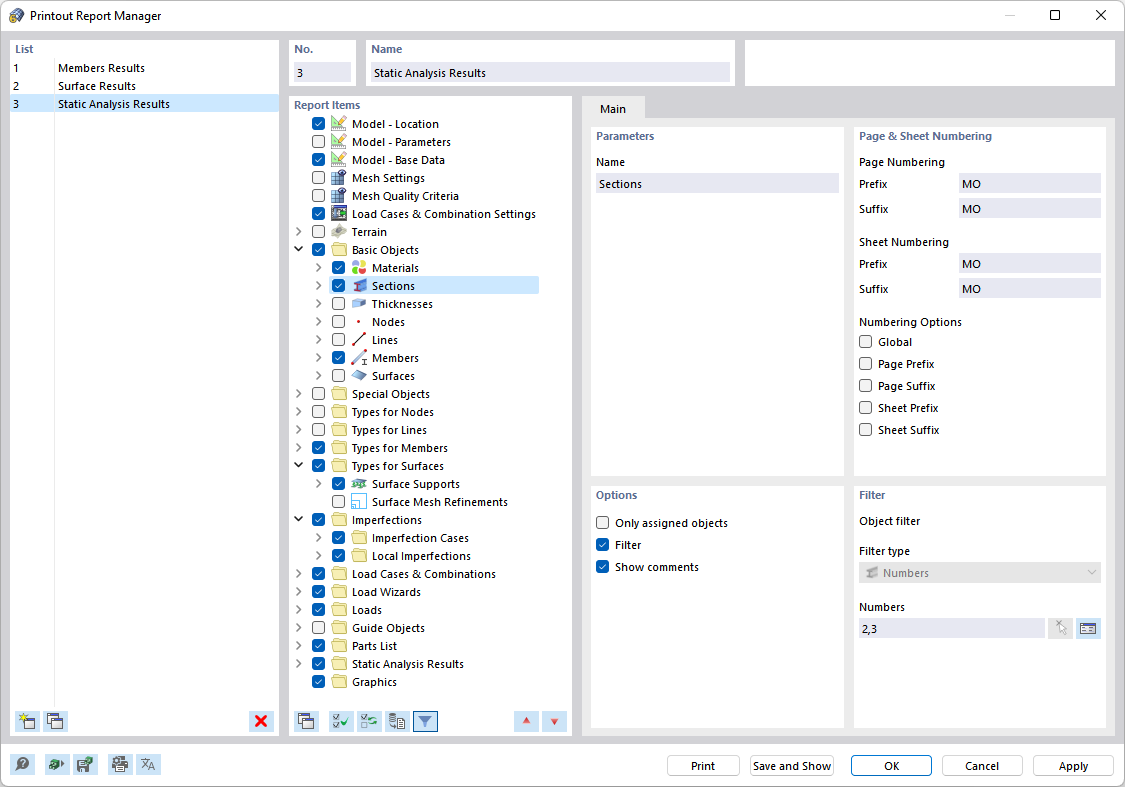Enable the Model - Parameters checkbox

319,141
